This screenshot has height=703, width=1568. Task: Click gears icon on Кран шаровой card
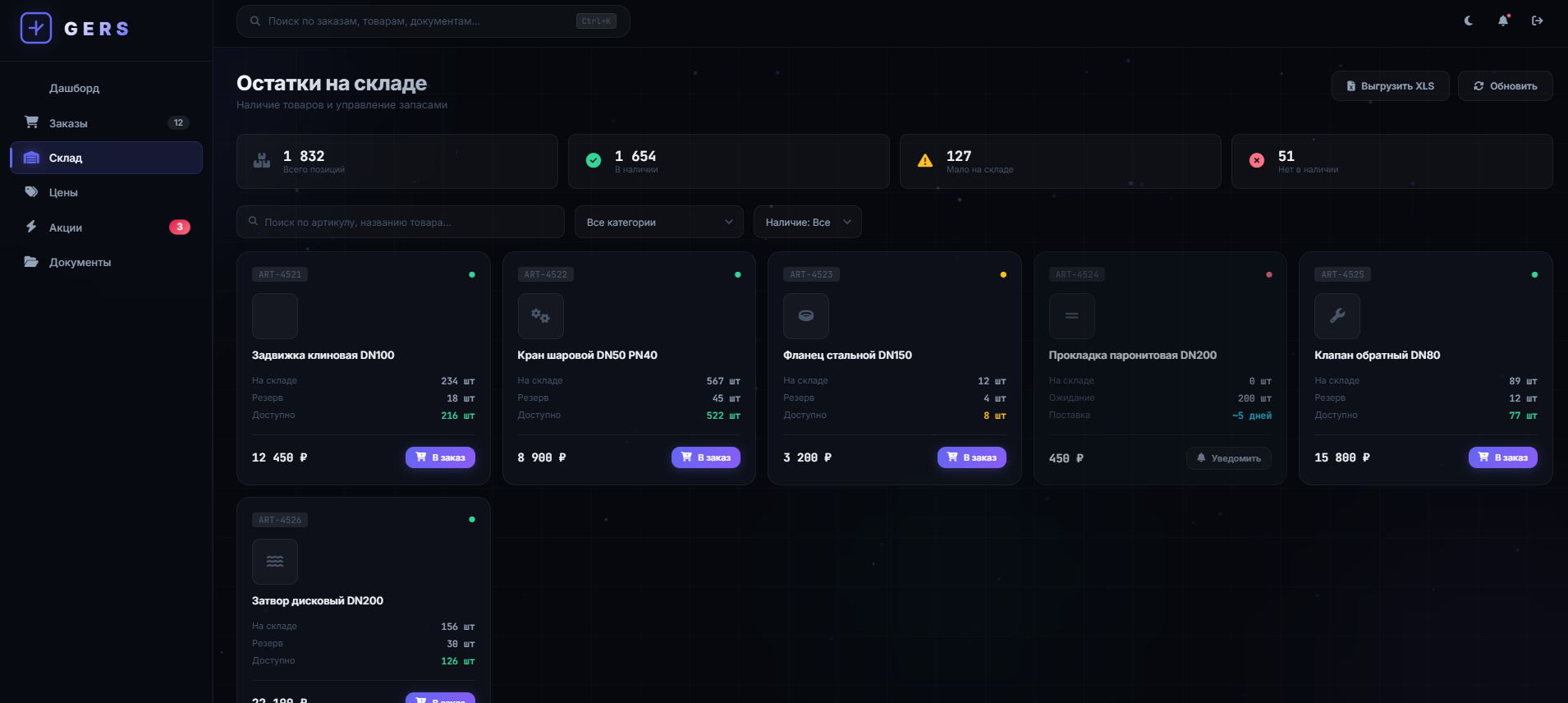point(540,316)
